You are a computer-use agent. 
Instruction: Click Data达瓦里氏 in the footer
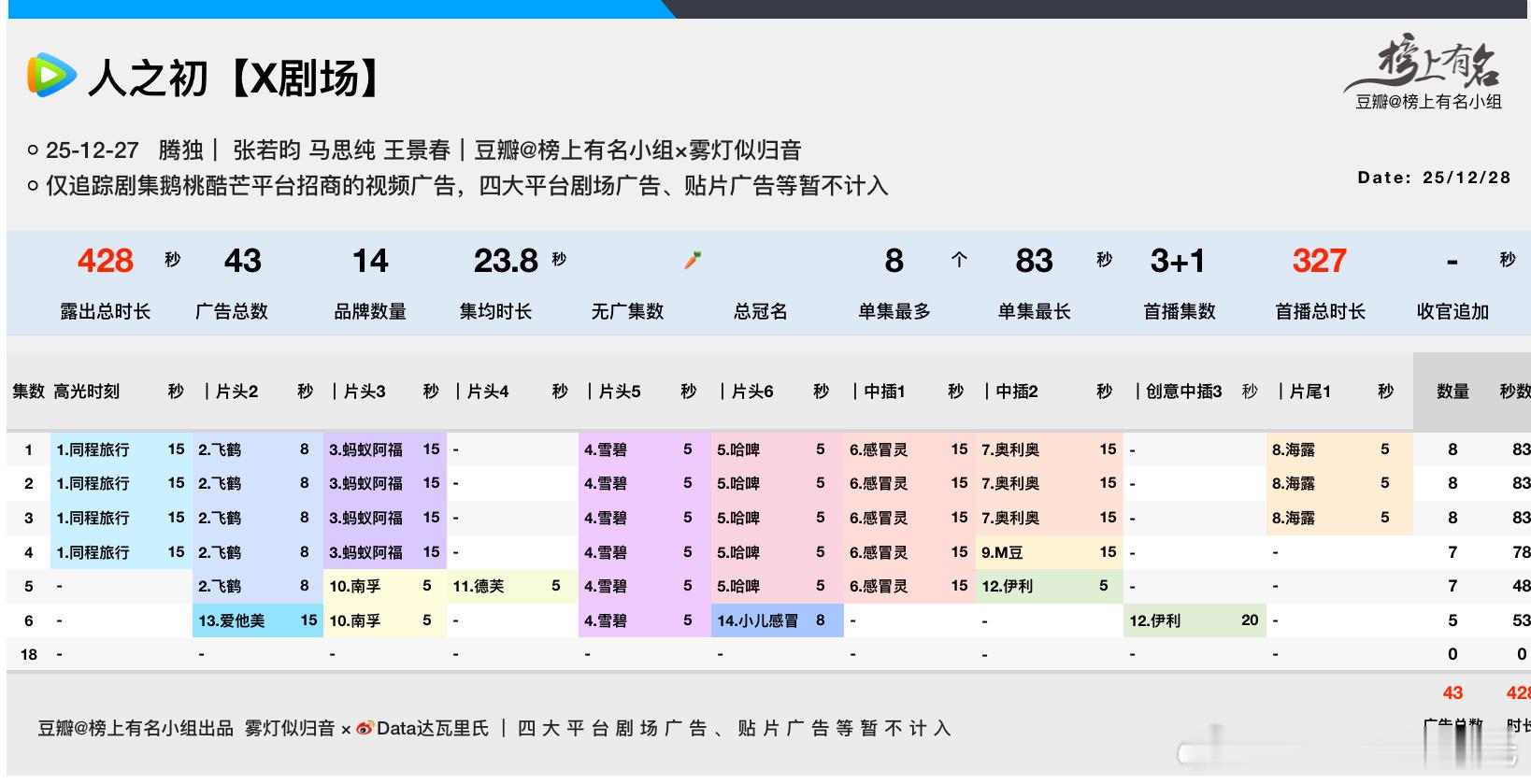pos(433,729)
